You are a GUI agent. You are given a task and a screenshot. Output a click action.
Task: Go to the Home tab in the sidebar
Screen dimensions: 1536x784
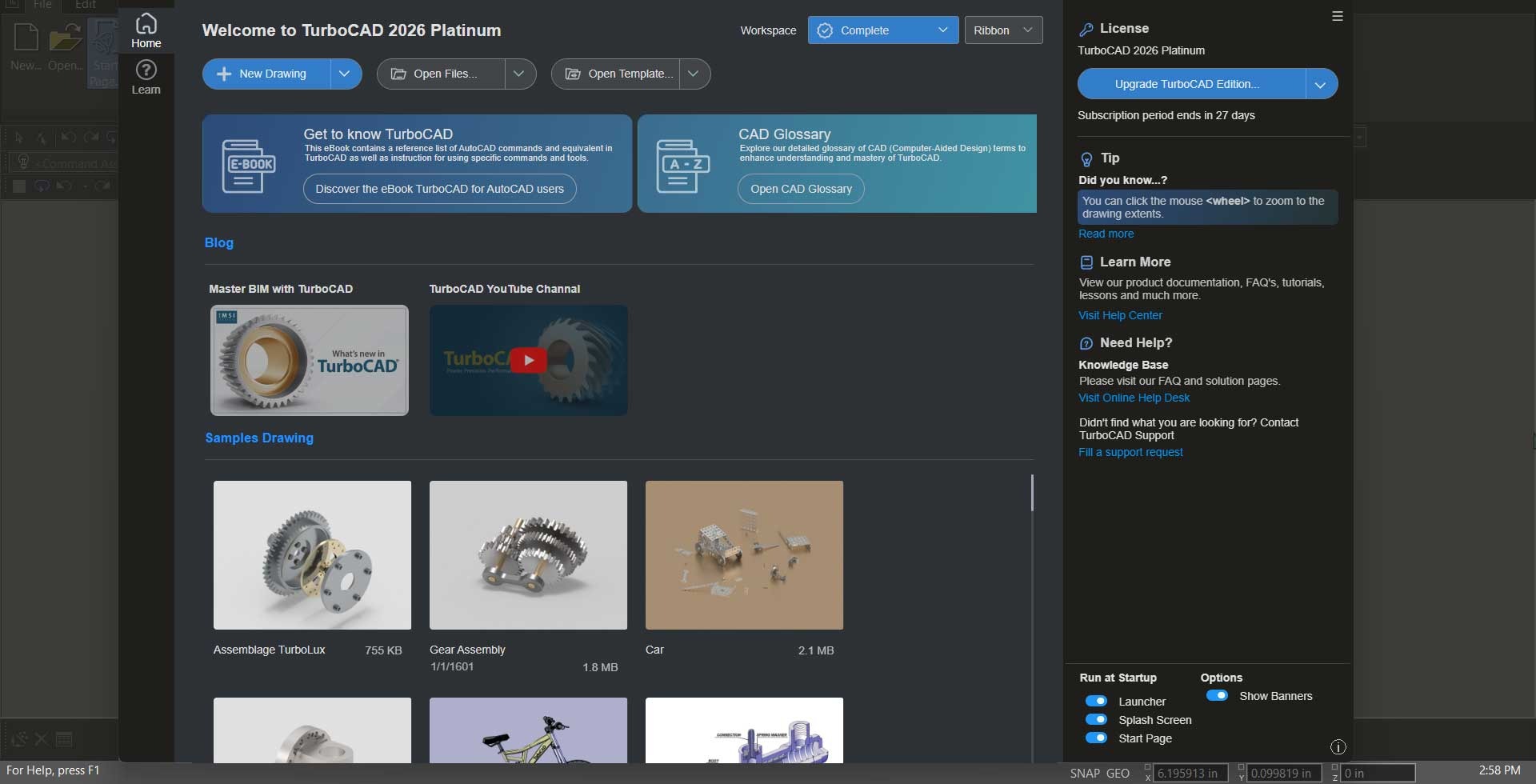click(x=146, y=30)
